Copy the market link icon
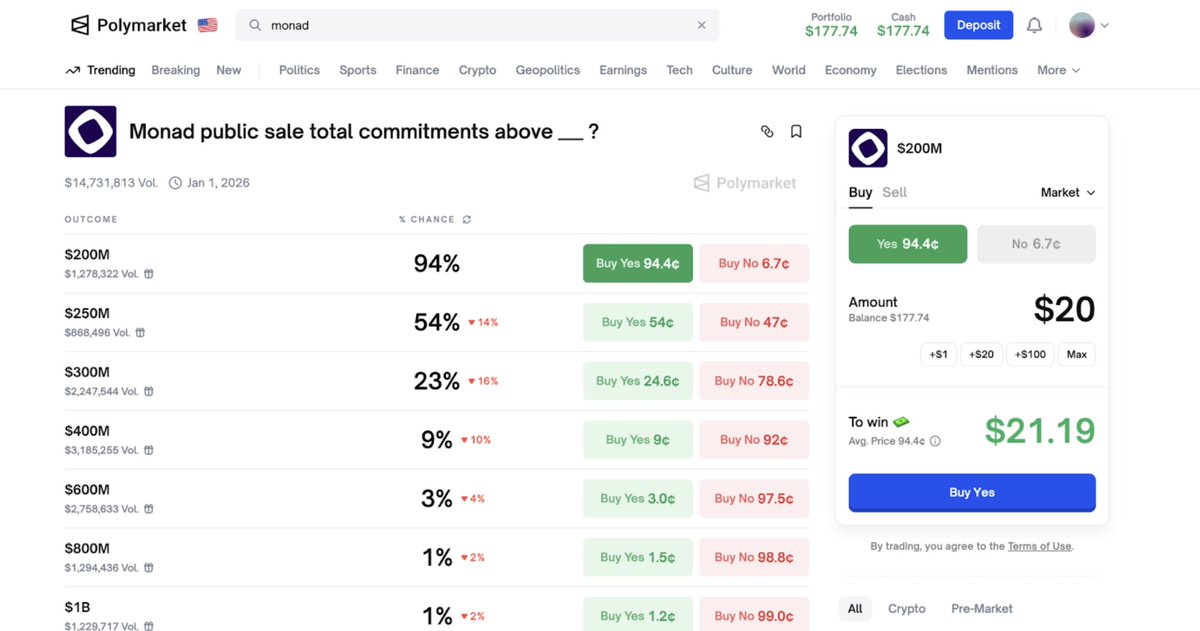The image size is (1200, 631). click(767, 131)
